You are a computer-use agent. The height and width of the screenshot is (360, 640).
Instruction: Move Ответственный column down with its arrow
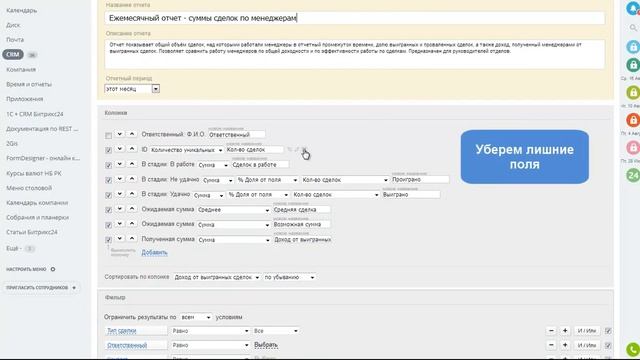[x=120, y=134]
